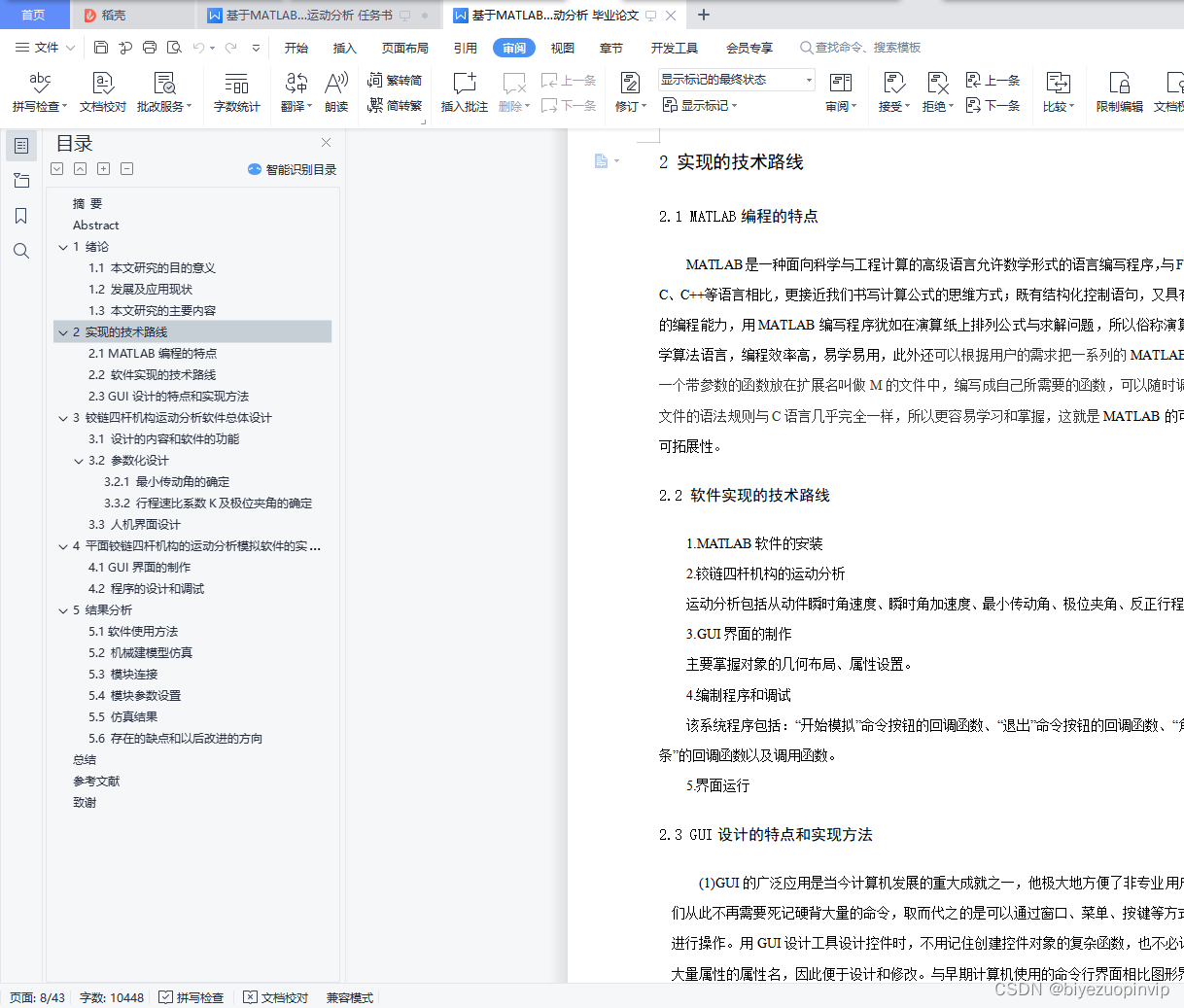Open the 文件 menu dropdown
The width and height of the screenshot is (1184, 1008).
point(45,48)
